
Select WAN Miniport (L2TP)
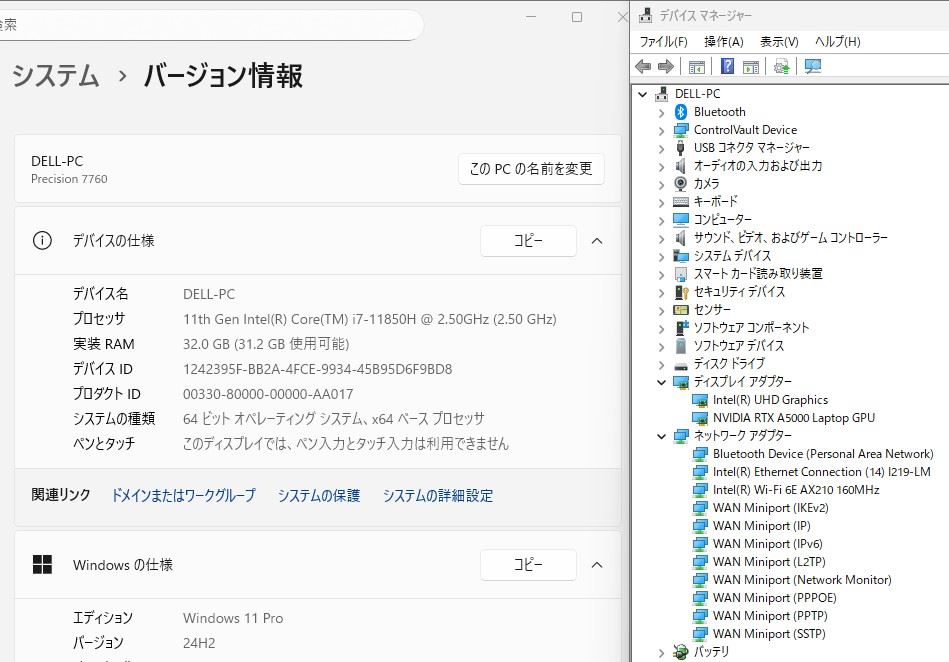(x=769, y=562)
